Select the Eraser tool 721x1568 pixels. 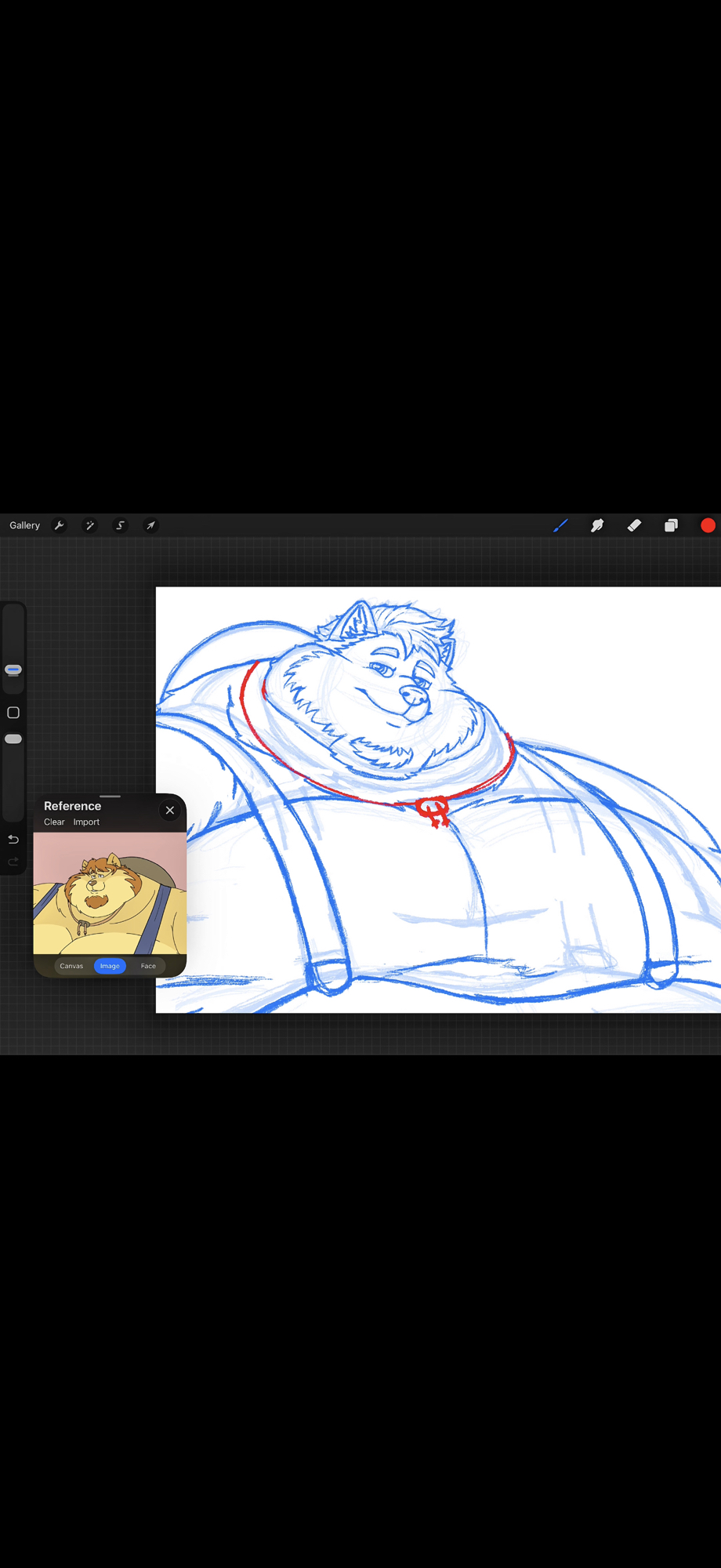[634, 525]
